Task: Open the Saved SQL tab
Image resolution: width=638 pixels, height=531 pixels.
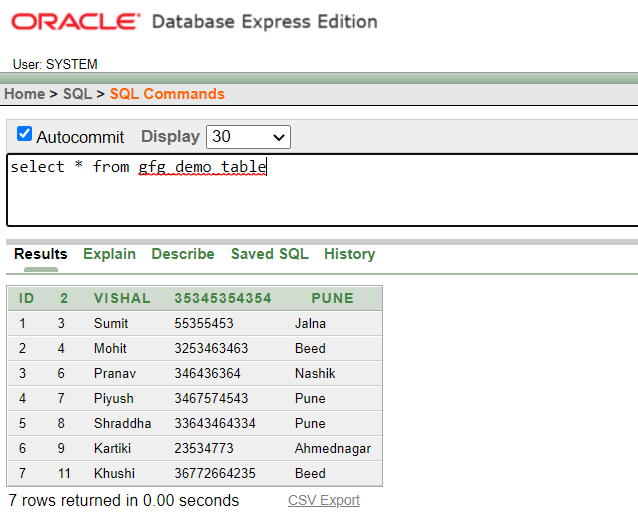Action: point(269,254)
